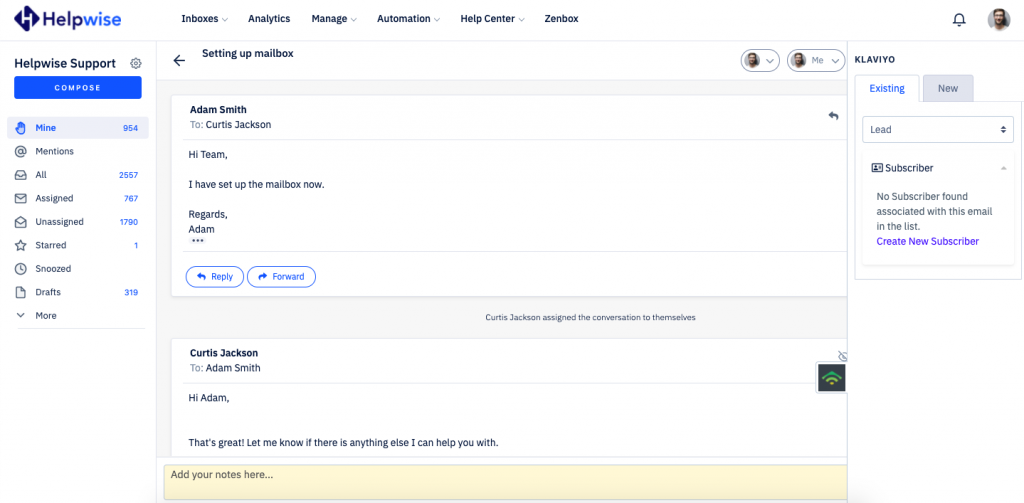Click the notification bell icon
Viewport: 1024px width, 503px height.
[959, 19]
